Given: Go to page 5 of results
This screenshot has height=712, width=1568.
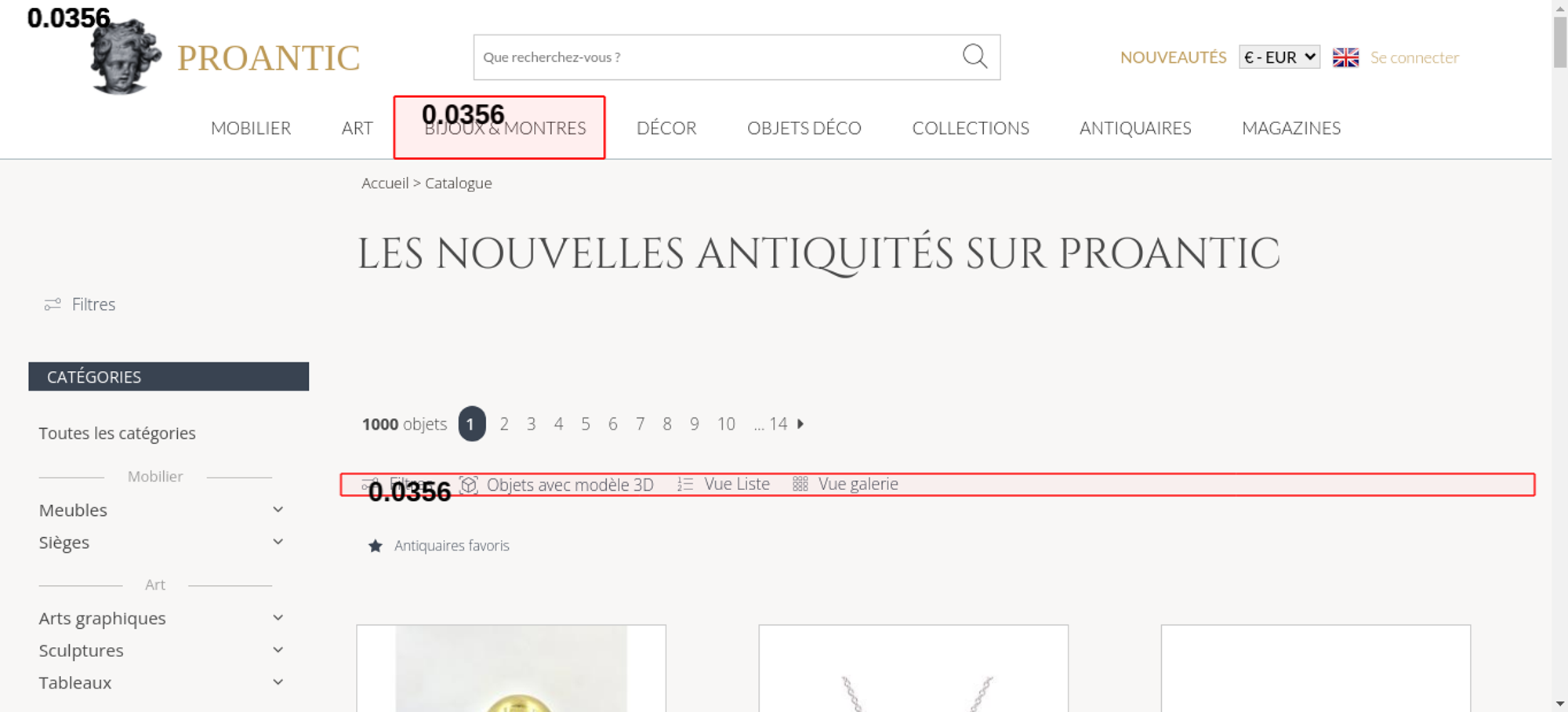Looking at the screenshot, I should [x=586, y=424].
